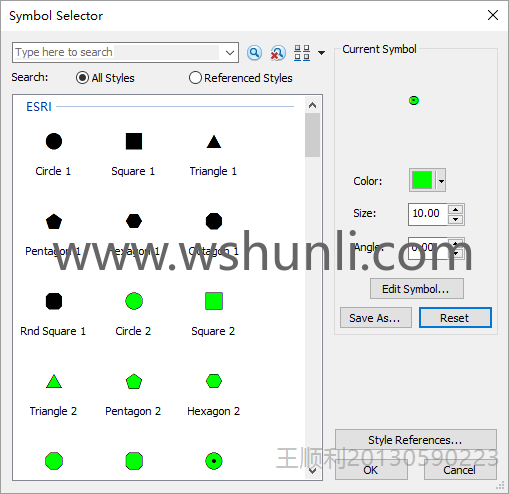Click the symbol list scrollbar thumb
509x494 pixels.
312,135
